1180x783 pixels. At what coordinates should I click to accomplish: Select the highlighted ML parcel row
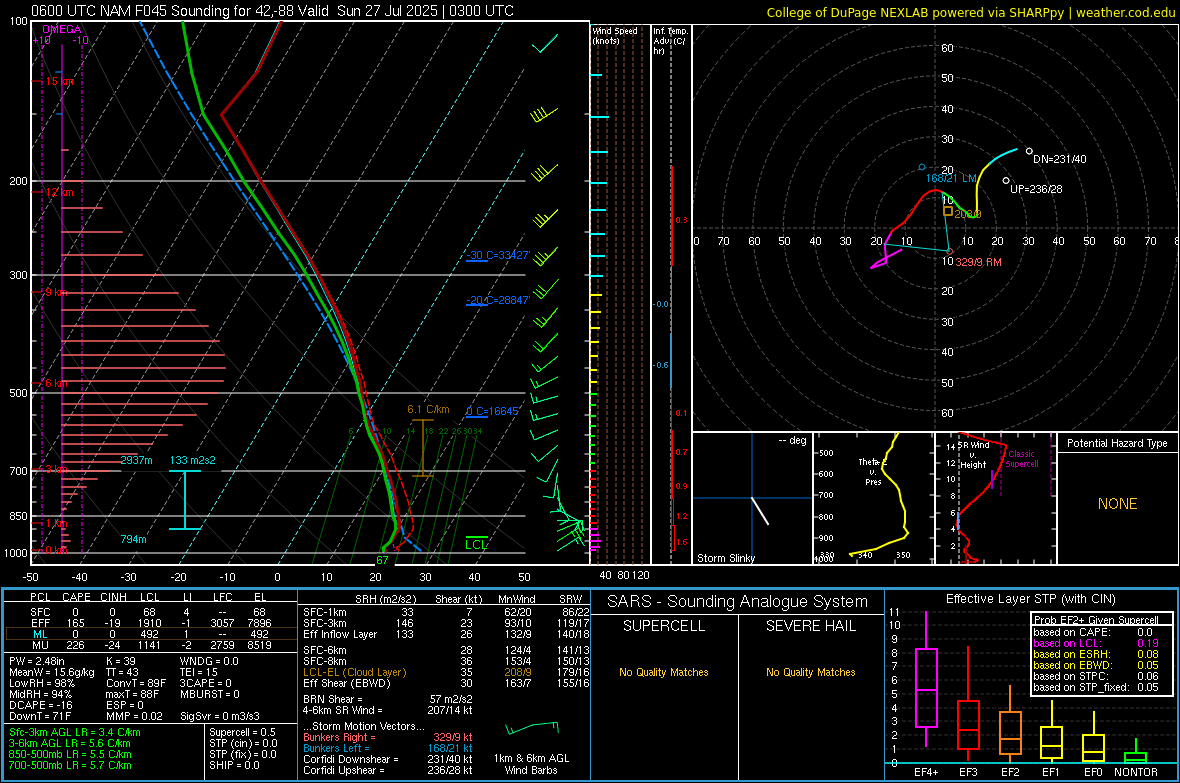pyautogui.click(x=151, y=634)
